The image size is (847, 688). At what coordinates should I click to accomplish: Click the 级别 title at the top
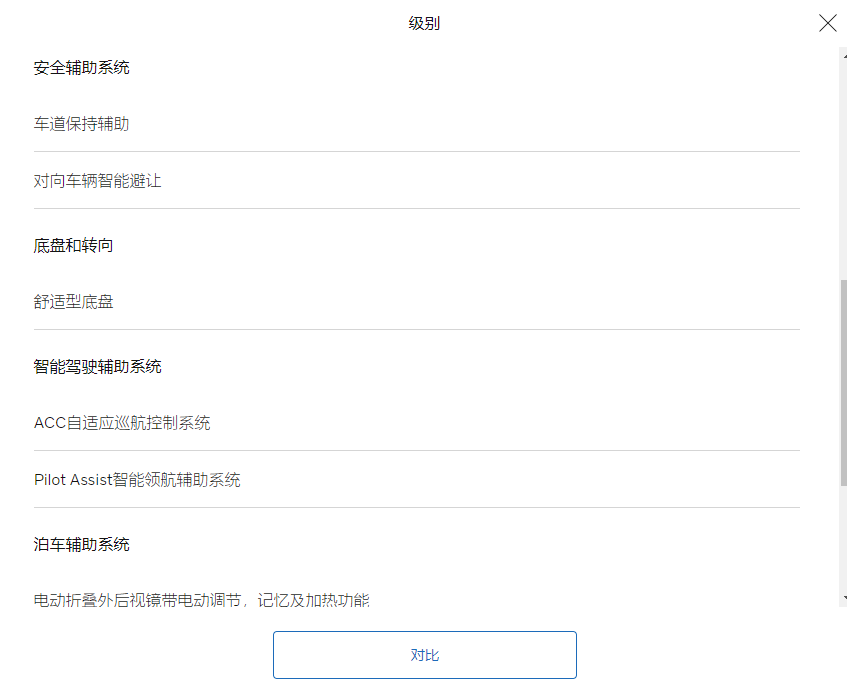pos(424,23)
